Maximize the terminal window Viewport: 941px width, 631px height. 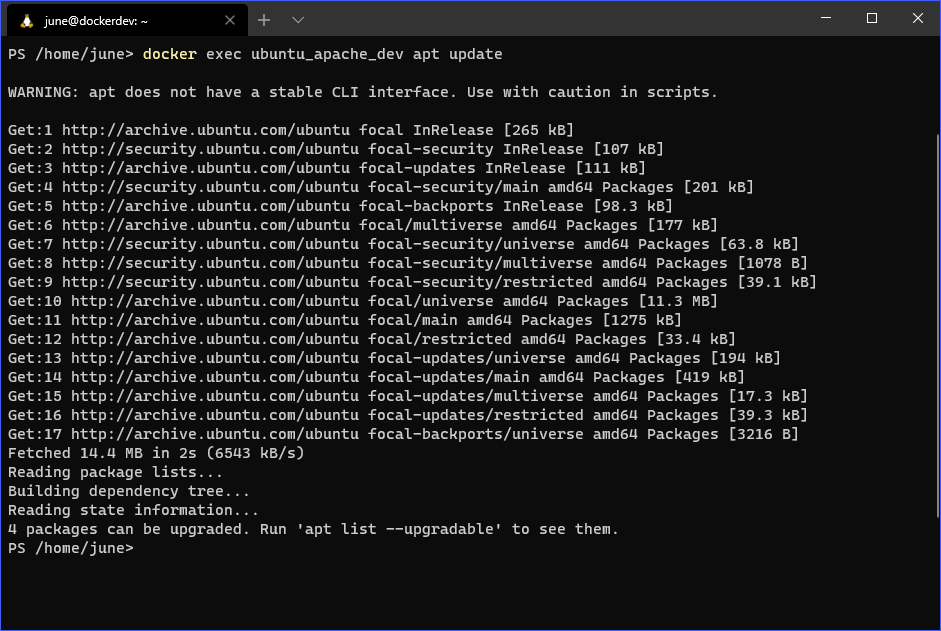pos(871,18)
